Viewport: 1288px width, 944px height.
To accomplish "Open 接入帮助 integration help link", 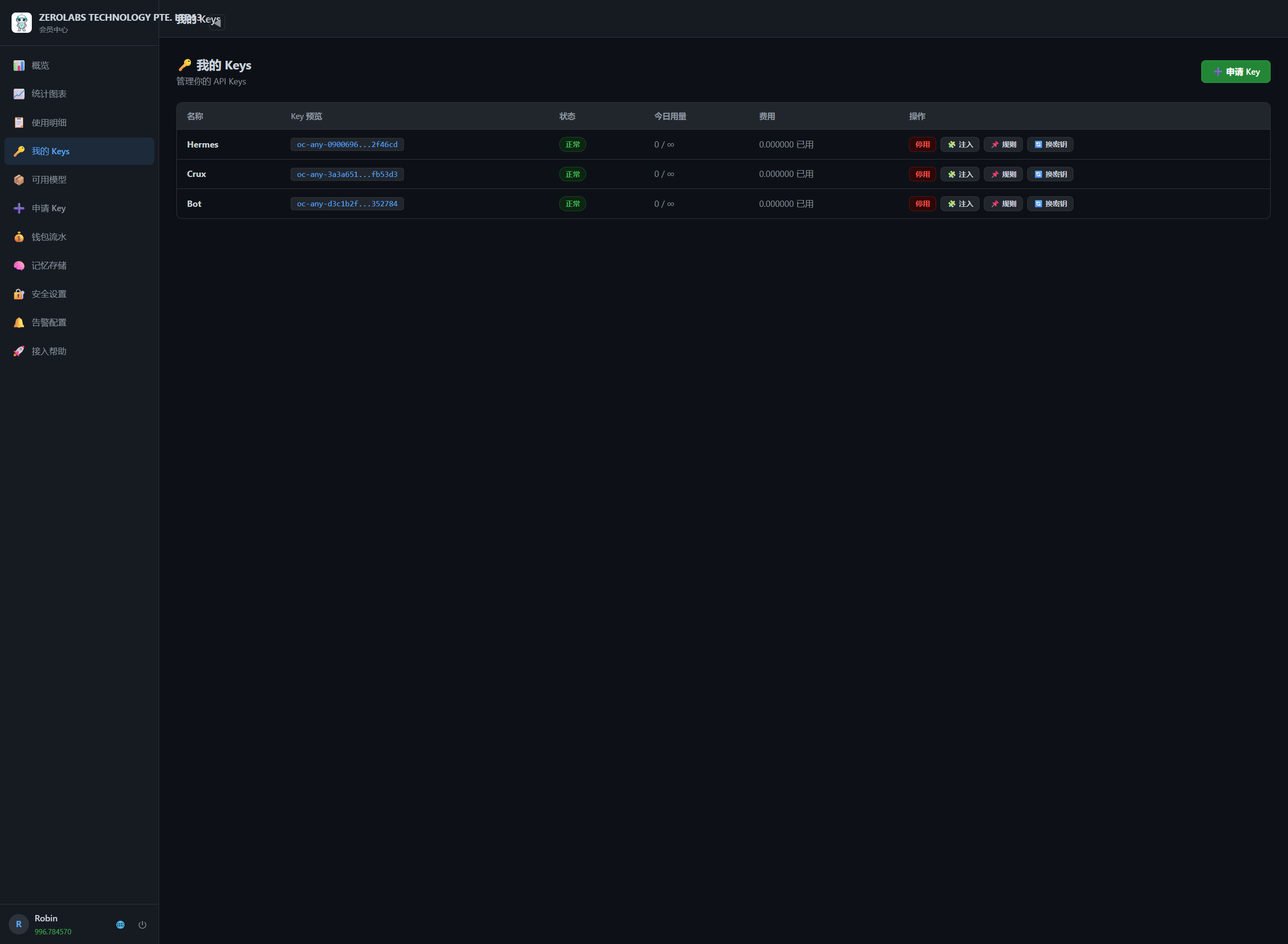I will (80, 351).
